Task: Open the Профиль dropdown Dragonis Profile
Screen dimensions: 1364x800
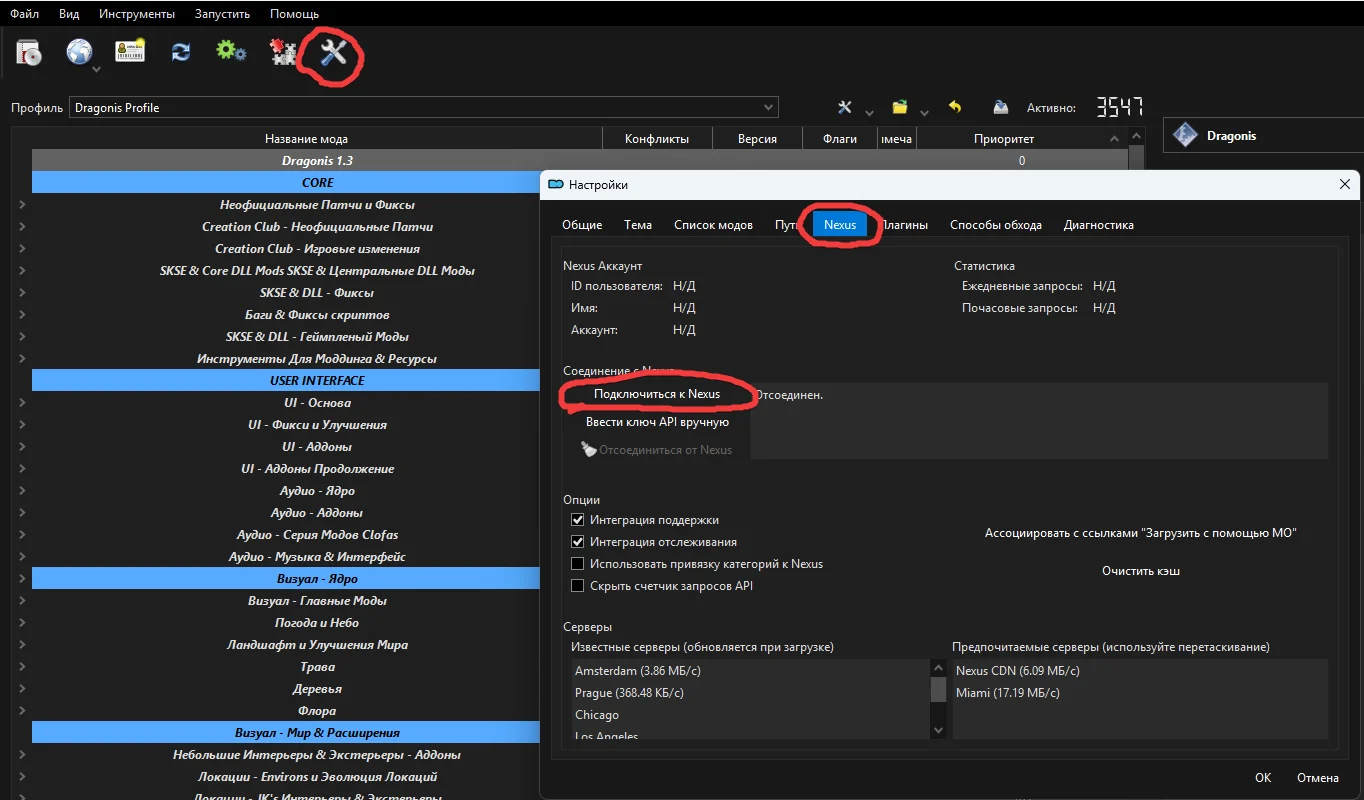Action: pos(423,107)
